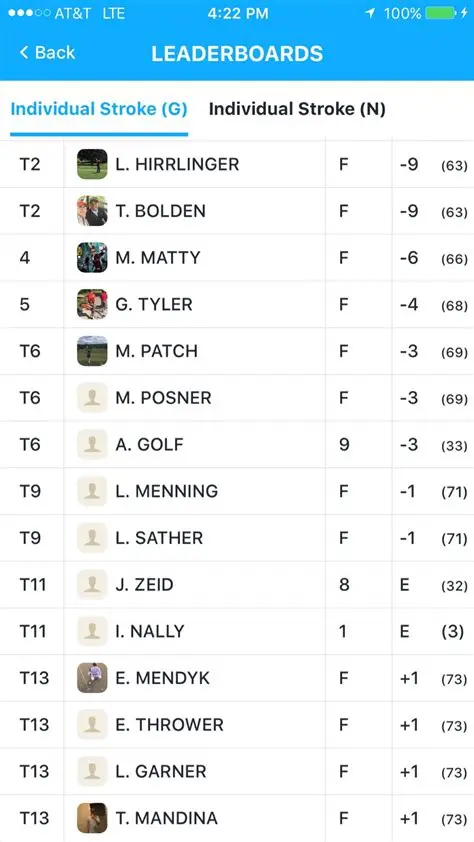Screen dimensions: 474x842
Task: Select the L. Menning player name
Action: click(166, 491)
